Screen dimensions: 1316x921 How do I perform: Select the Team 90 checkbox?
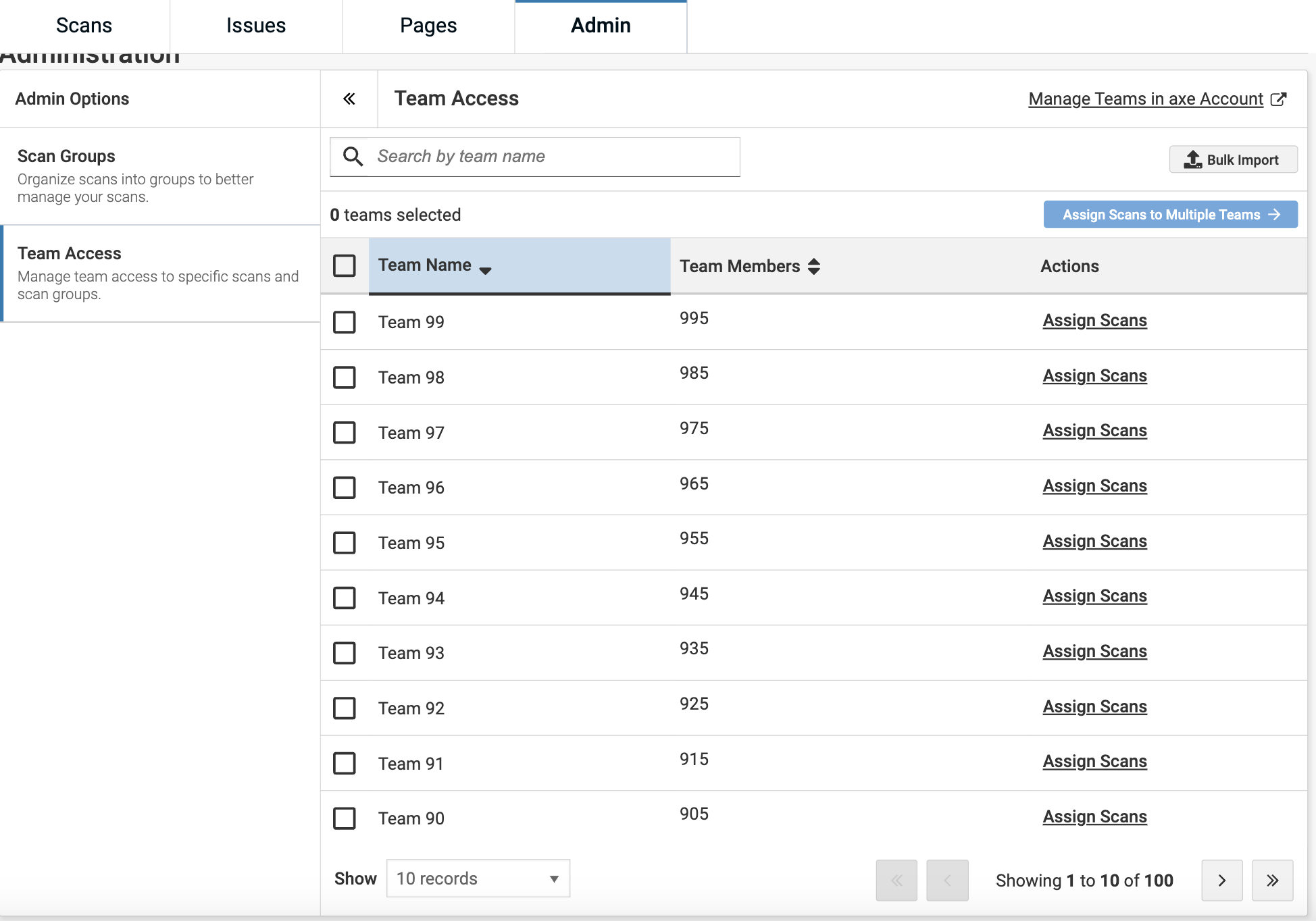click(x=345, y=818)
